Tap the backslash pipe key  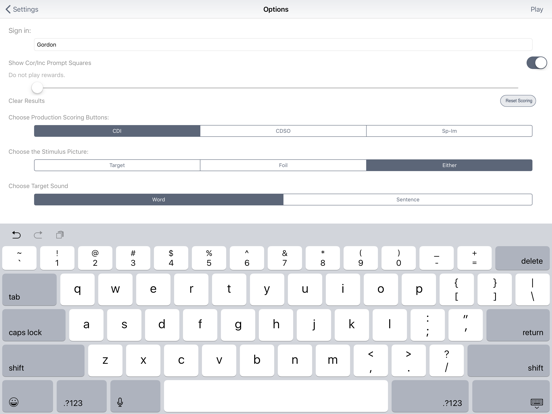pyautogui.click(x=532, y=290)
